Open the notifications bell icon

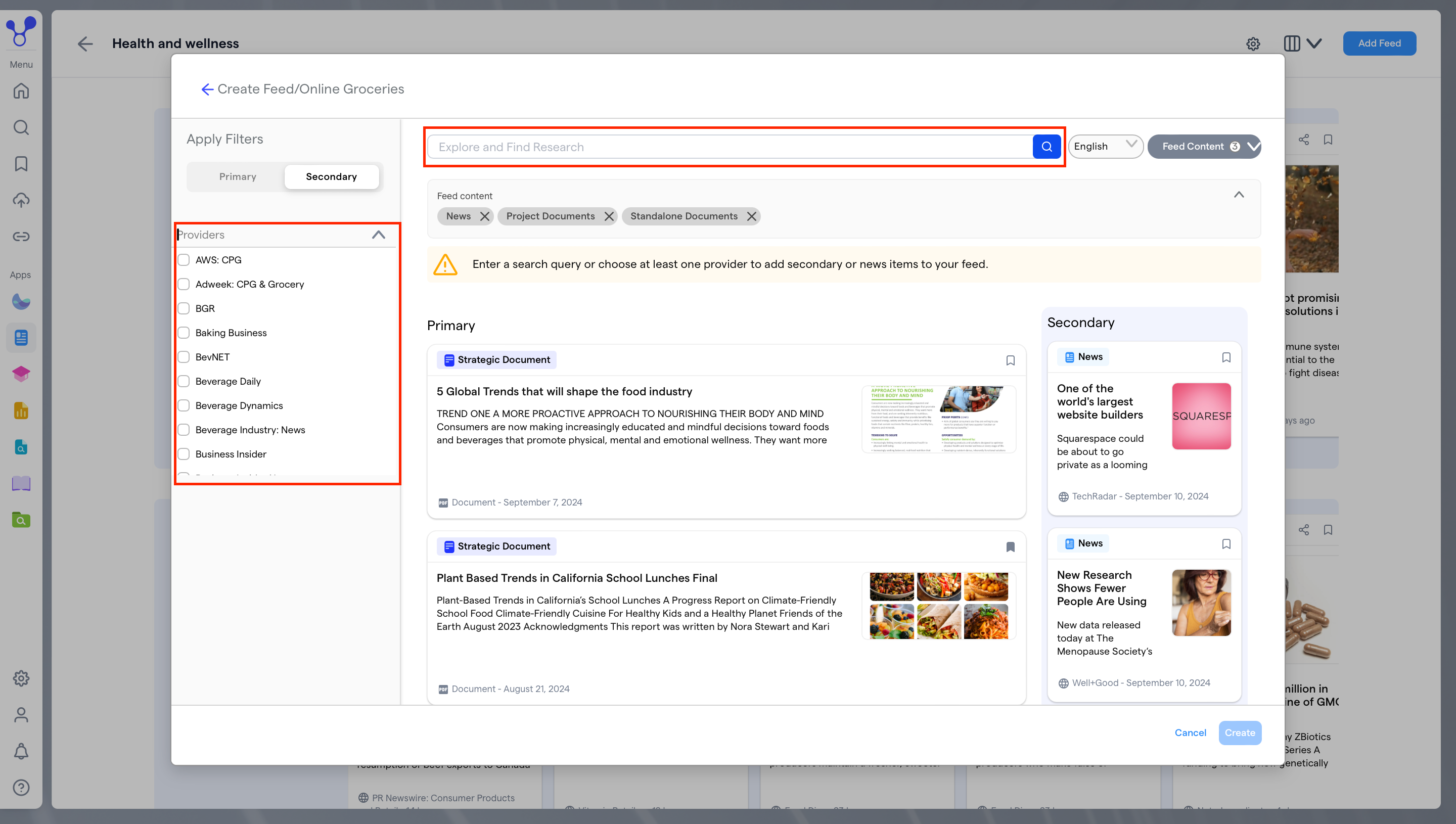click(x=21, y=751)
